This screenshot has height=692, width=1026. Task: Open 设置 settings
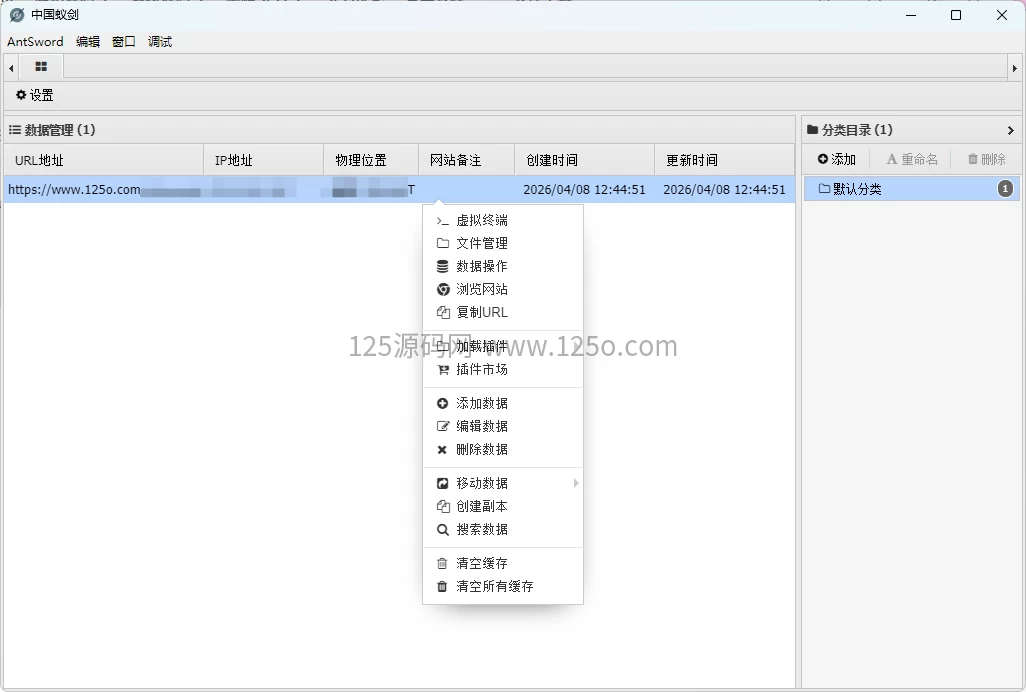[x=35, y=95]
